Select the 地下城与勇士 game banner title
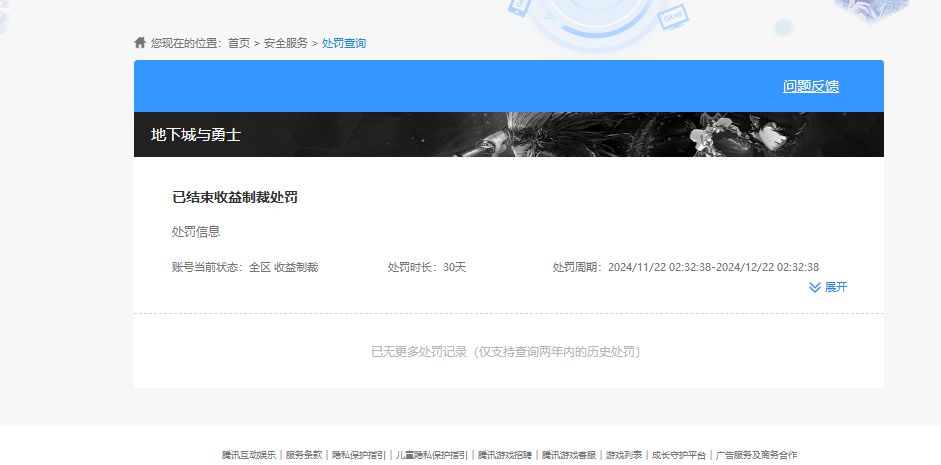The image size is (941, 465). [196, 135]
